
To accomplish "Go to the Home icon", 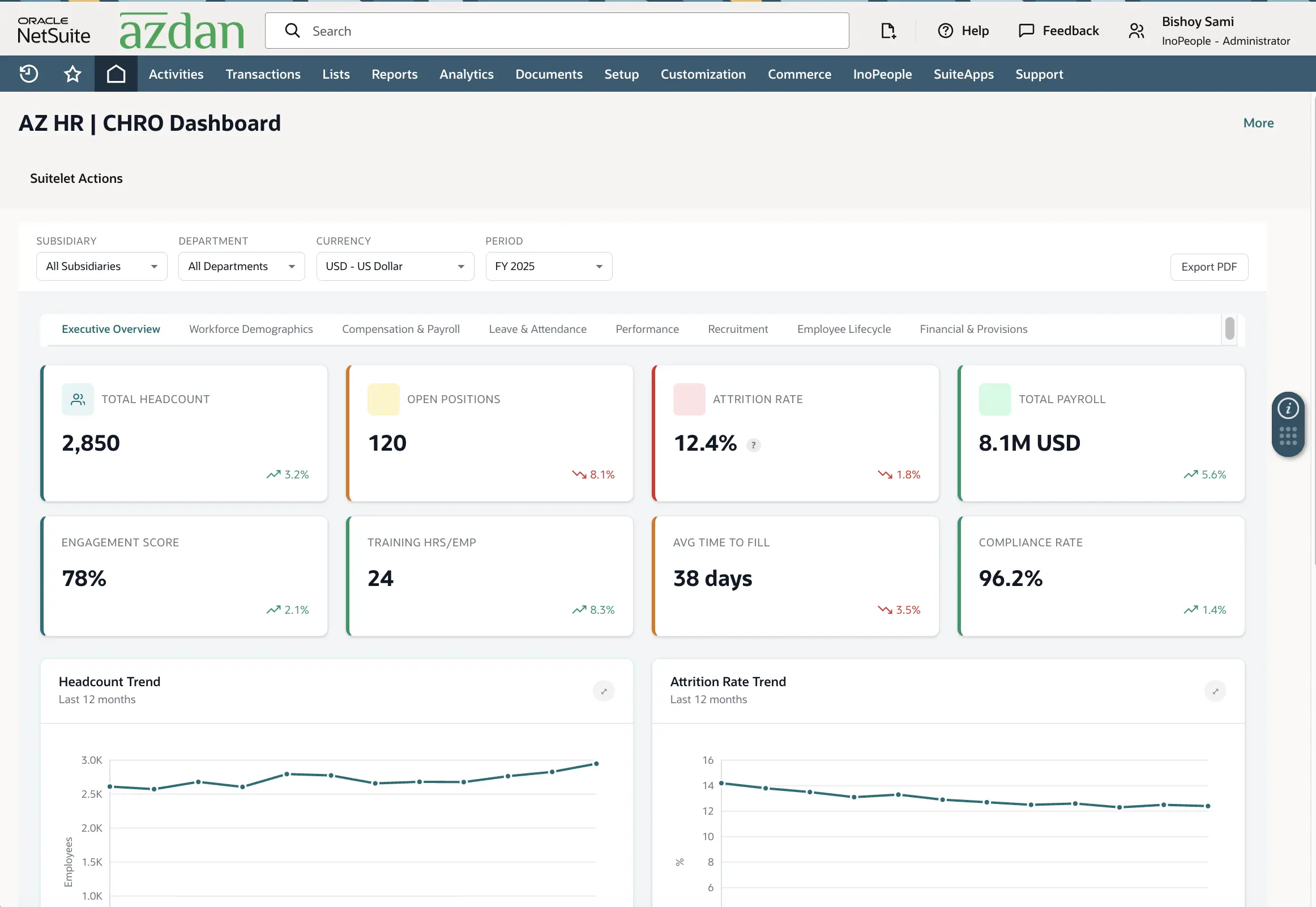I will click(x=116, y=74).
